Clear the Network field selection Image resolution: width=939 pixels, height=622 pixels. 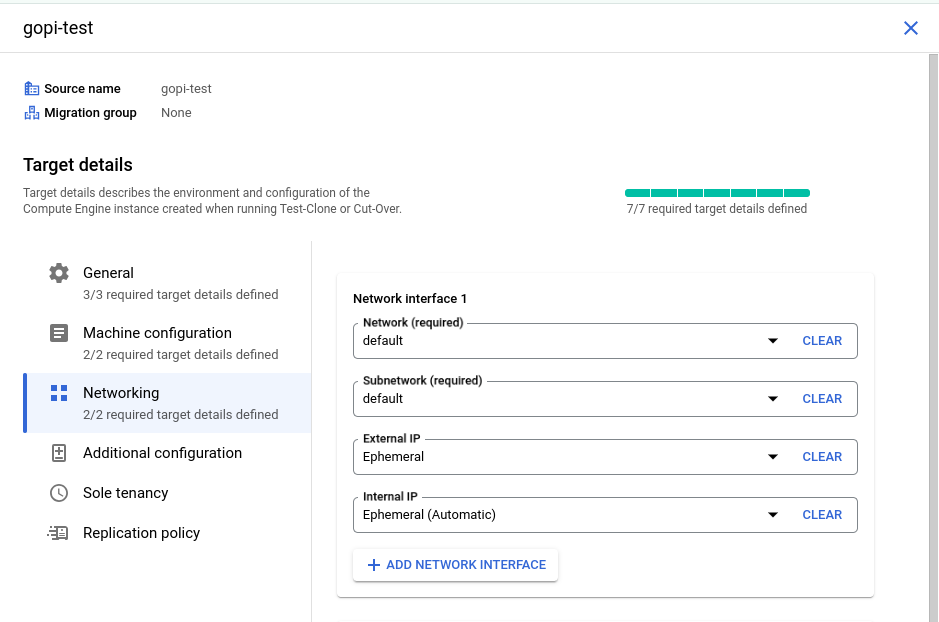822,341
